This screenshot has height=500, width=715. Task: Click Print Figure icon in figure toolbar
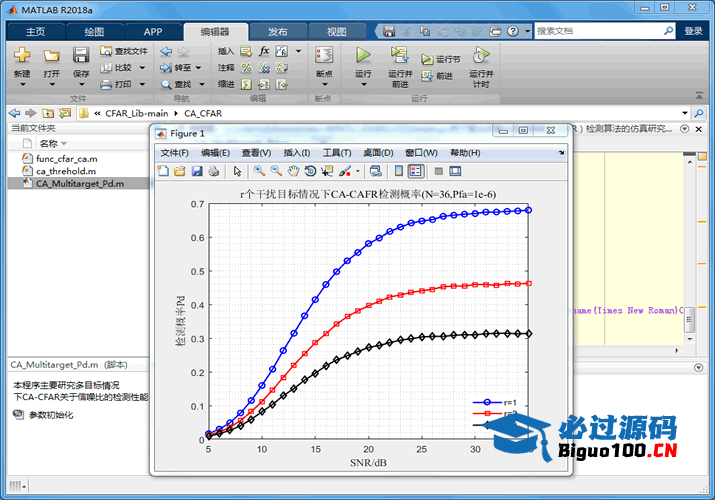click(213, 171)
